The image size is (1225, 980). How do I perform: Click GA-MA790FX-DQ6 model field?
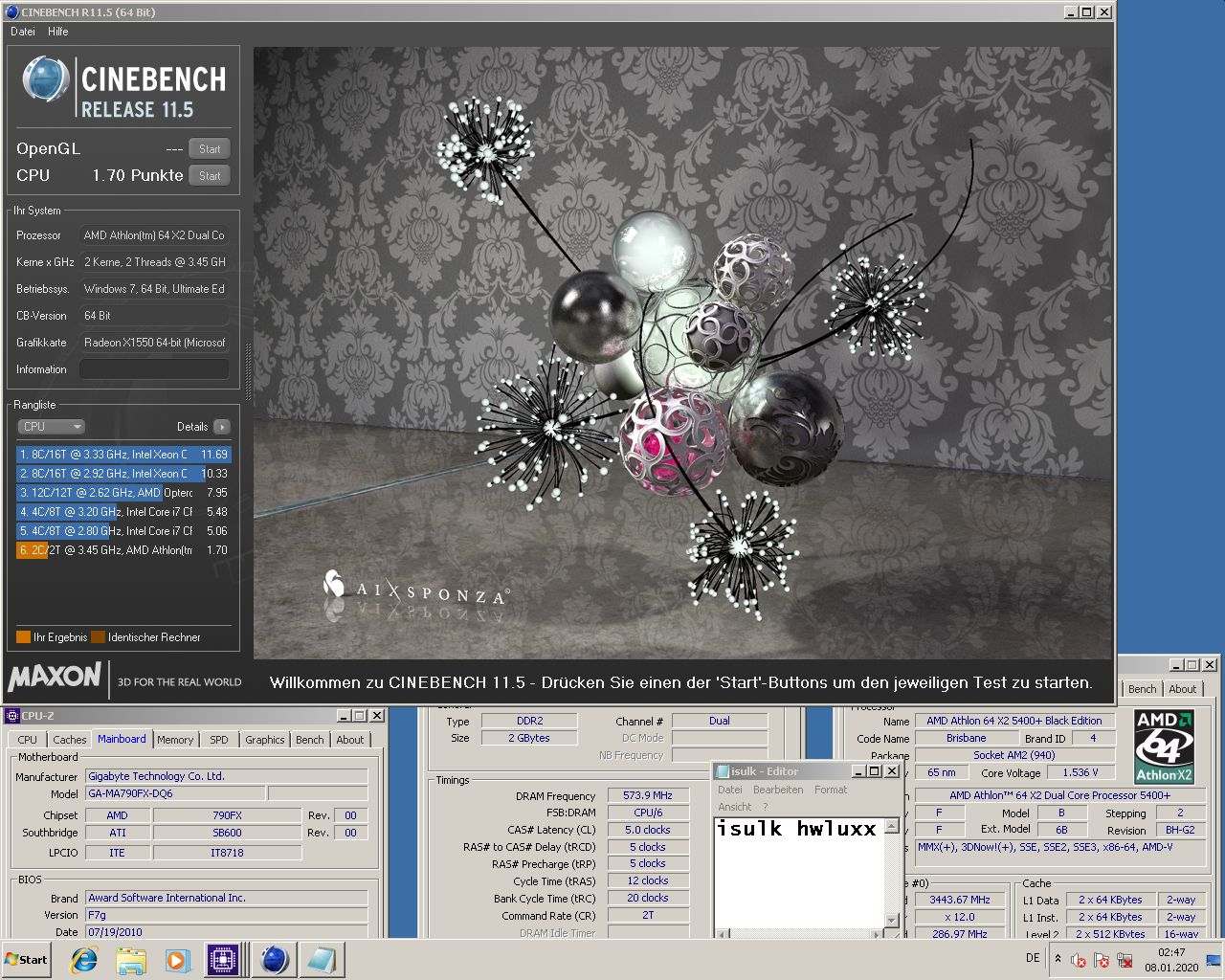[175, 793]
